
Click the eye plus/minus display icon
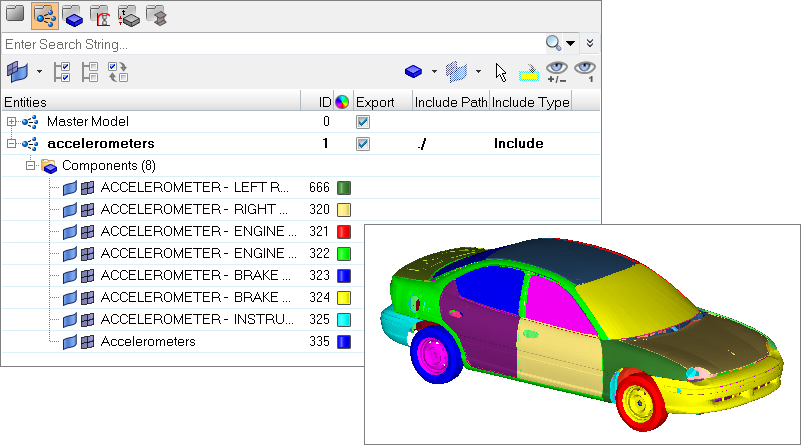click(557, 72)
